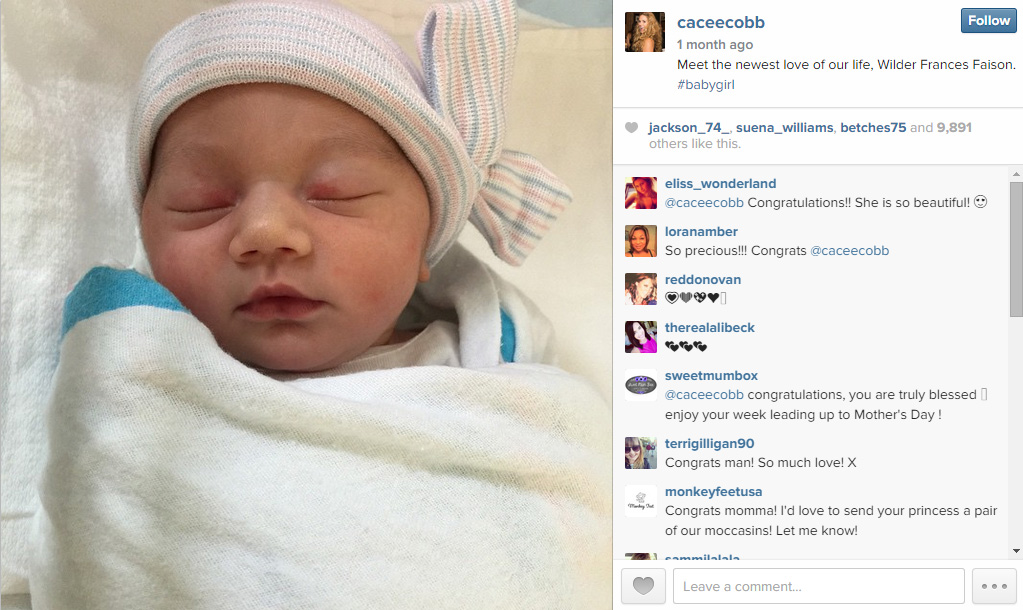1023x610 pixels.
Task: Focus the Leave a comment field
Action: [819, 586]
